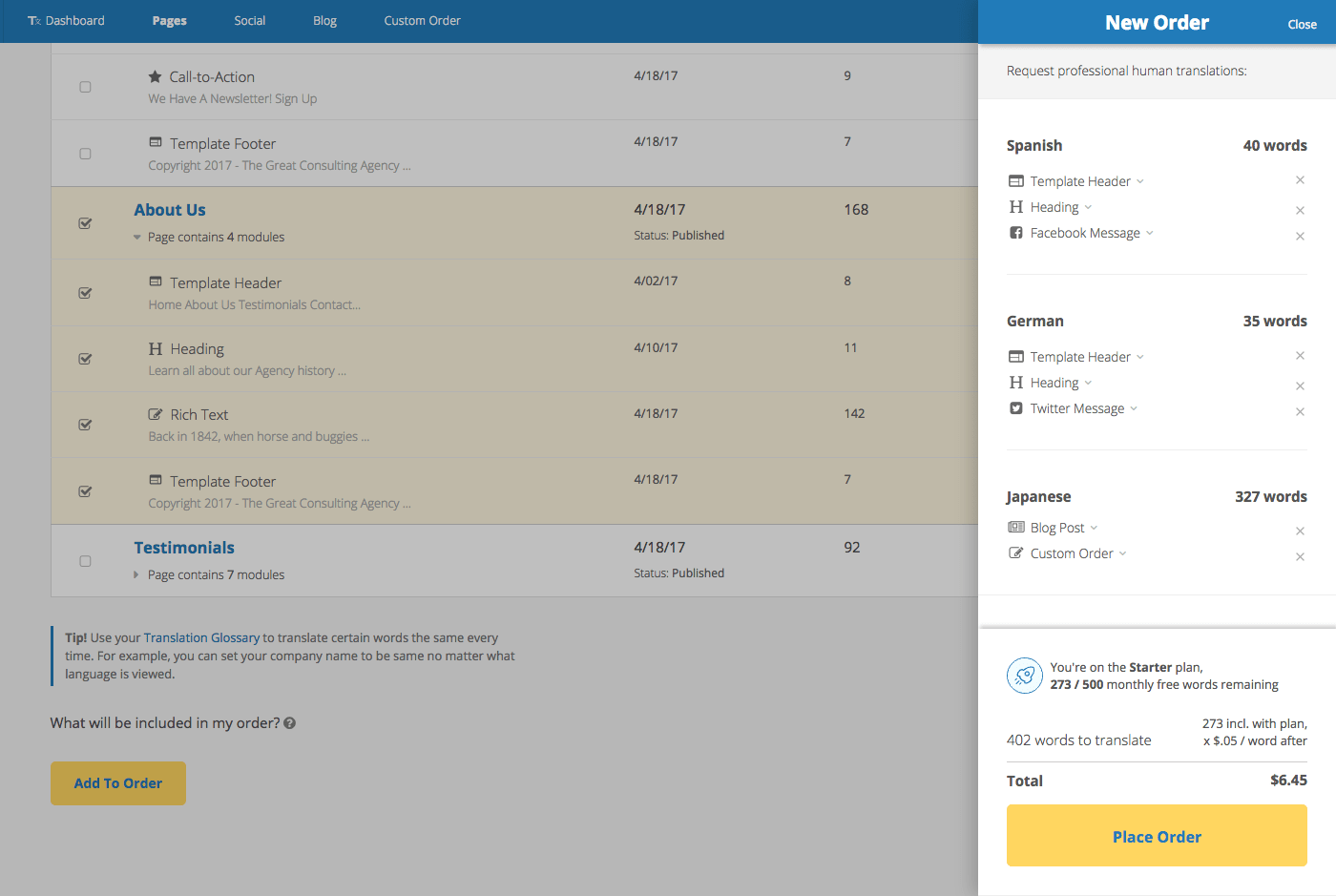
Task: Click the help question mark icon
Action: [x=289, y=723]
